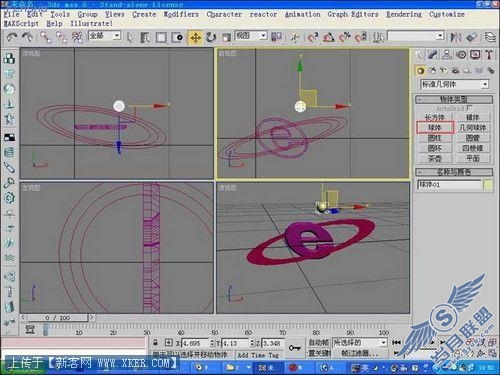Click the large Set Keys key button
This screenshot has width=500, height=375.
tap(295, 348)
